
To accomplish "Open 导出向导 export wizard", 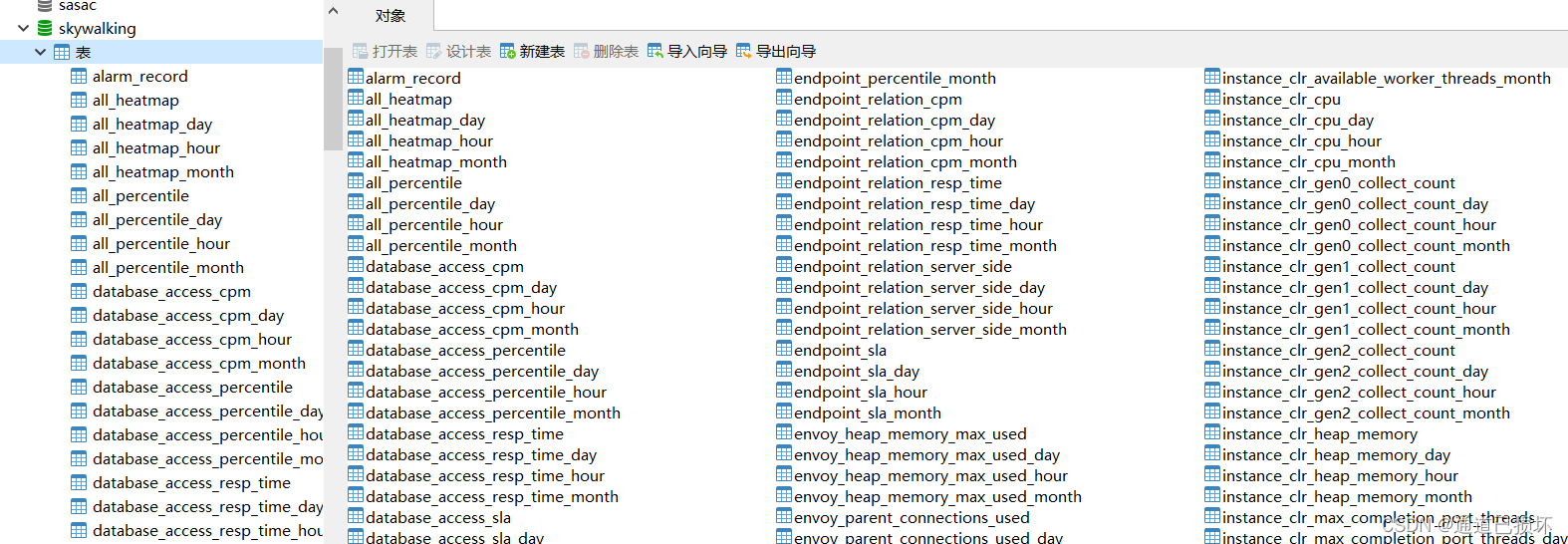I will pos(776,51).
